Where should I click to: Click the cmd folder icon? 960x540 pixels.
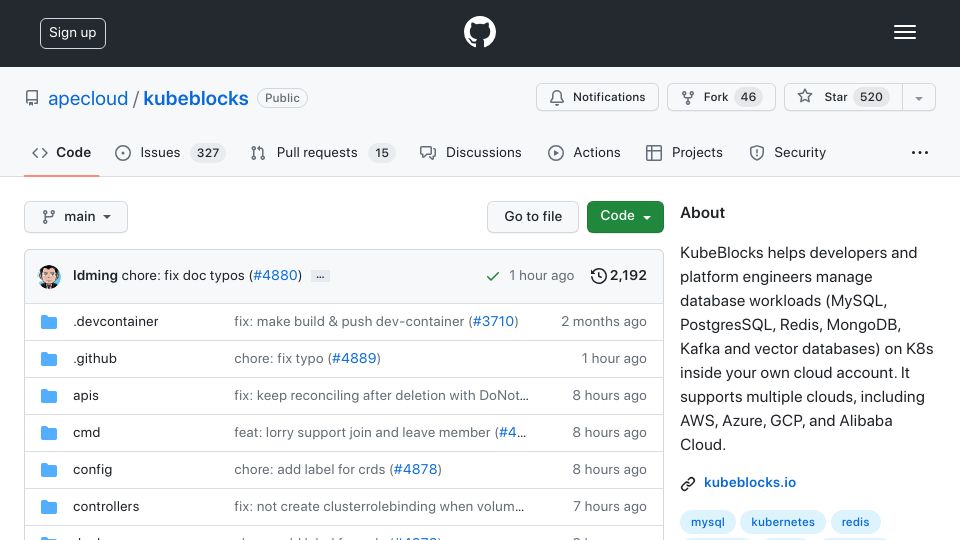[x=49, y=433]
